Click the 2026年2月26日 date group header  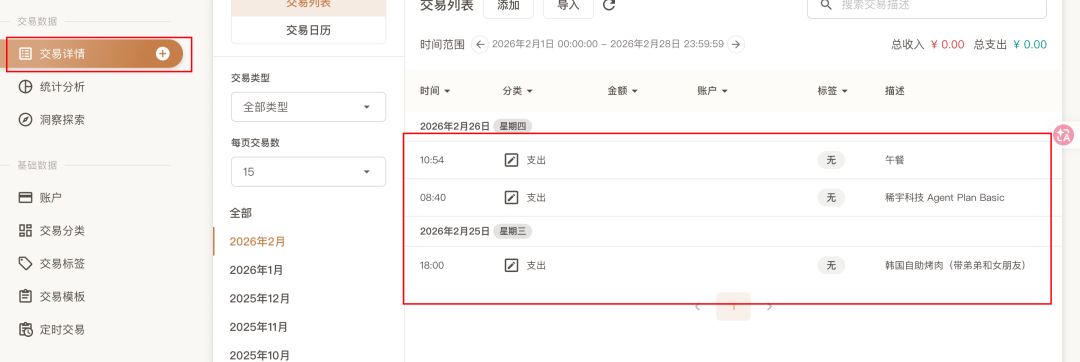click(455, 127)
